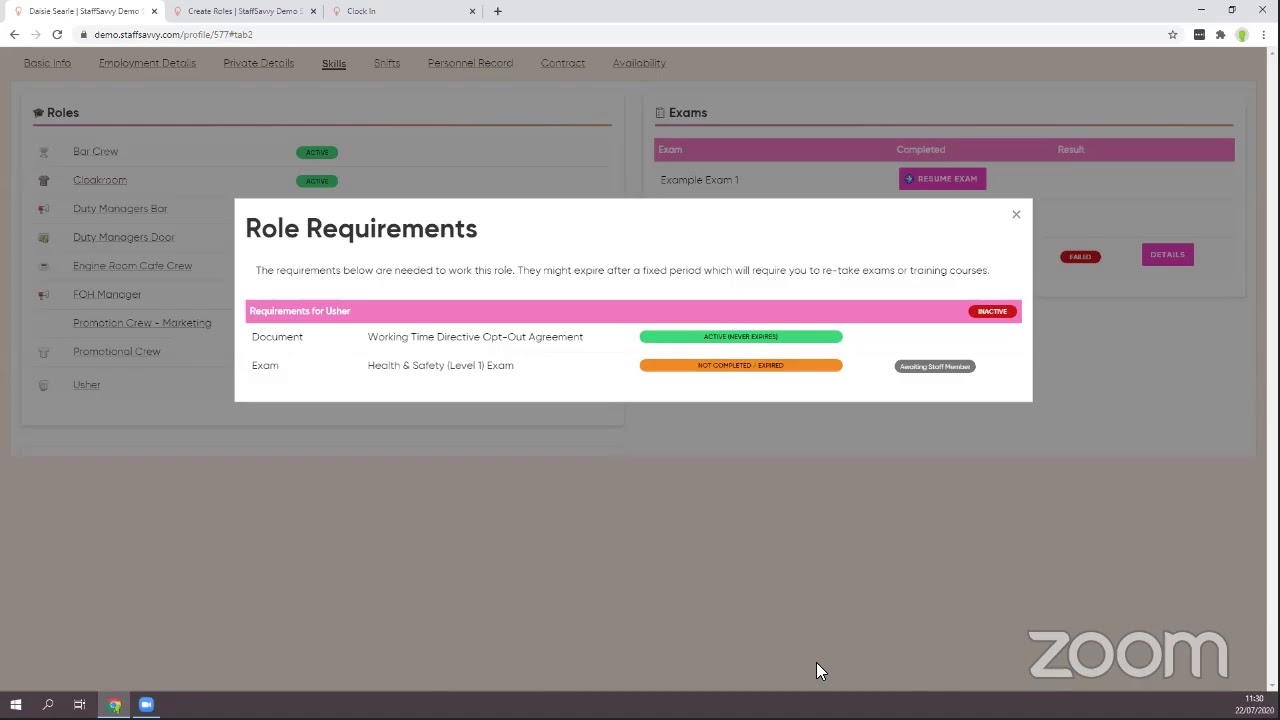Open the Private Details tab
1280x720 pixels.
258,63
